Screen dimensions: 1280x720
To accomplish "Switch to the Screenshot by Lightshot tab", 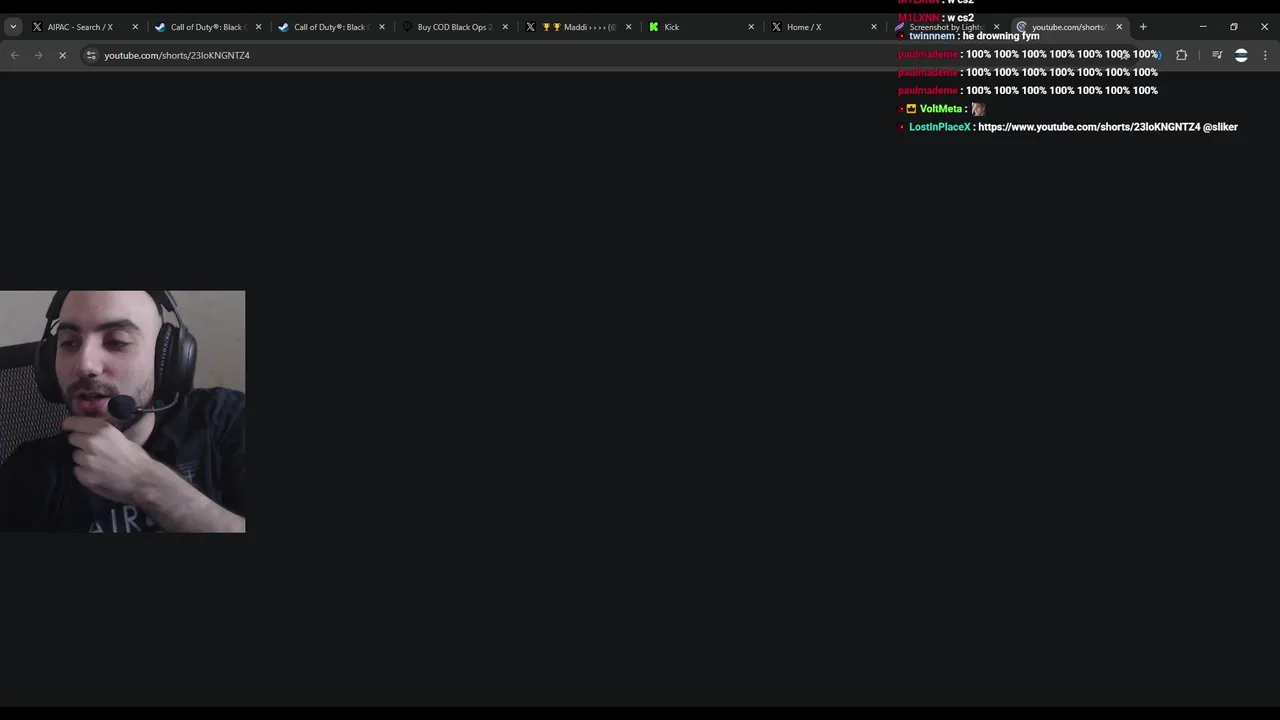I will tap(945, 27).
